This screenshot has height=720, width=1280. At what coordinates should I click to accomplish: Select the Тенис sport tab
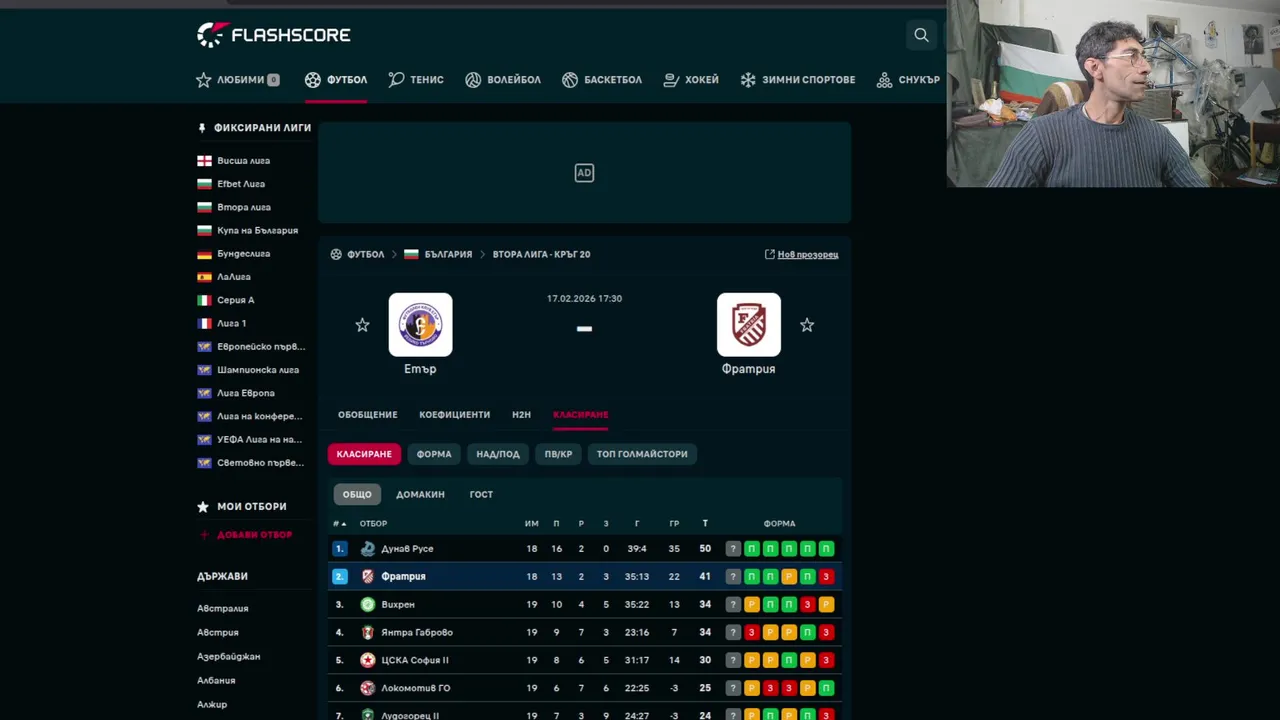[x=416, y=80]
